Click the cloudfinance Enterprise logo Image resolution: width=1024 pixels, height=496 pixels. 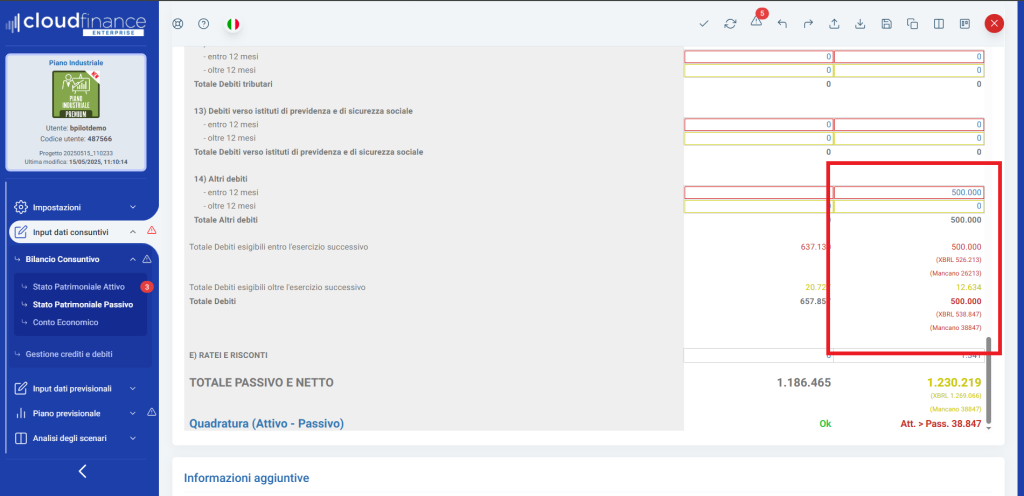[x=76, y=23]
